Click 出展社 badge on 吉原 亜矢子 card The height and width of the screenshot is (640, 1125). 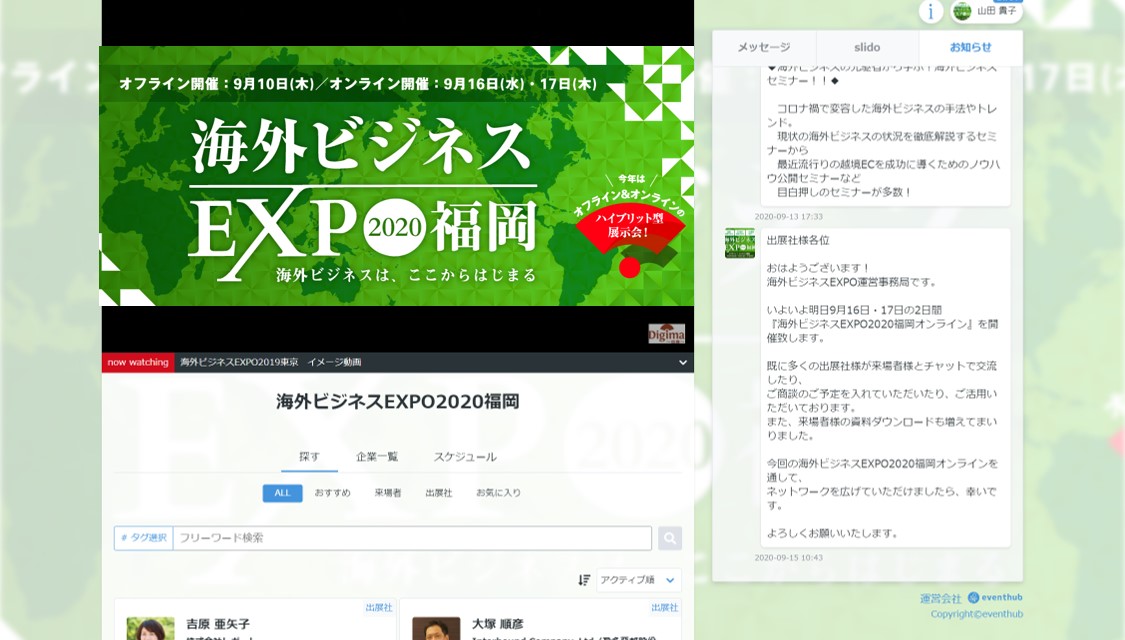pyautogui.click(x=379, y=608)
